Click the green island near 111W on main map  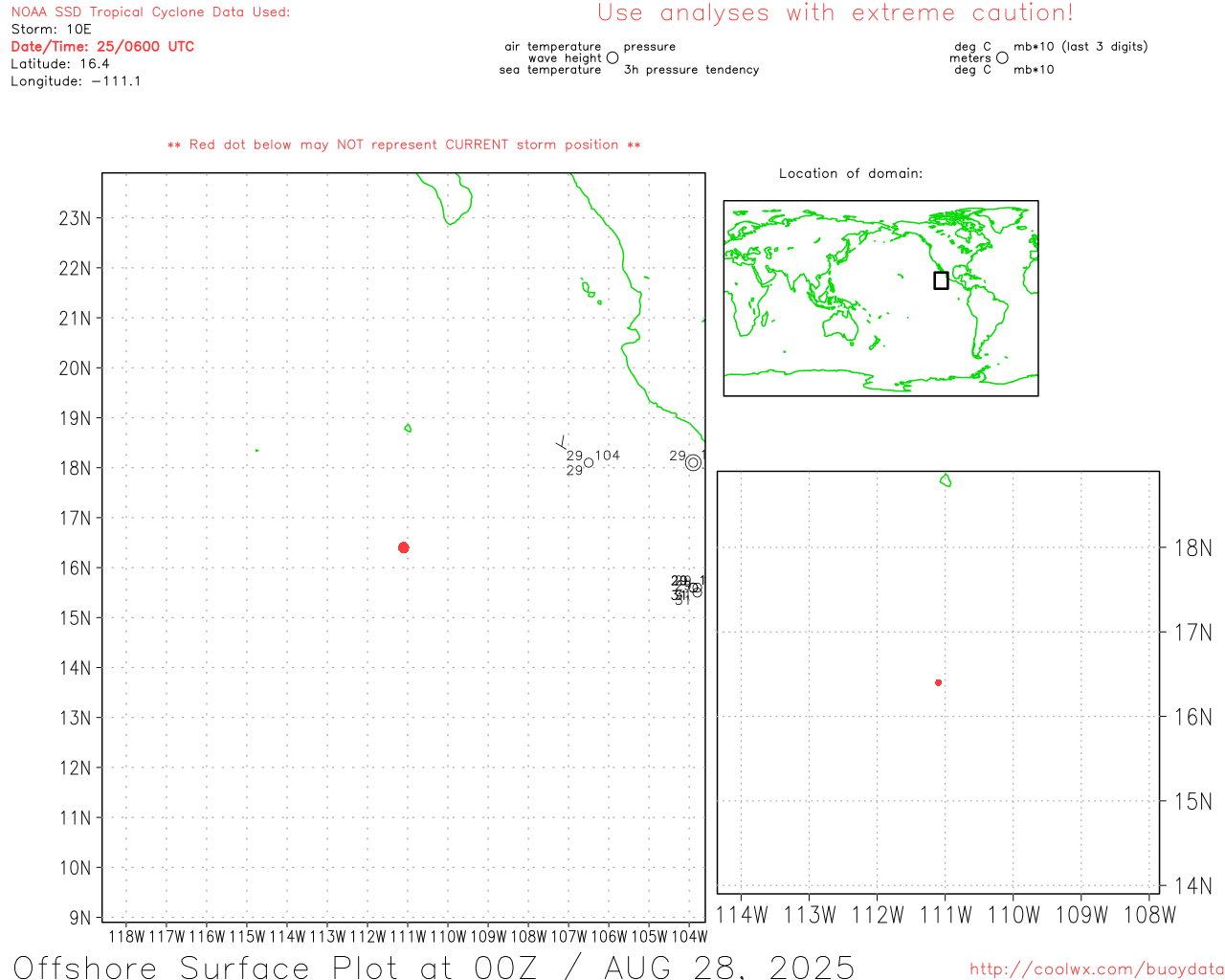pyautogui.click(x=408, y=428)
